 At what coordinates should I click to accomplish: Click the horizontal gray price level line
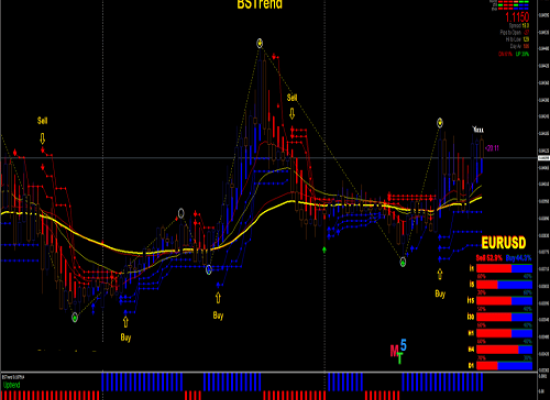[269, 158]
